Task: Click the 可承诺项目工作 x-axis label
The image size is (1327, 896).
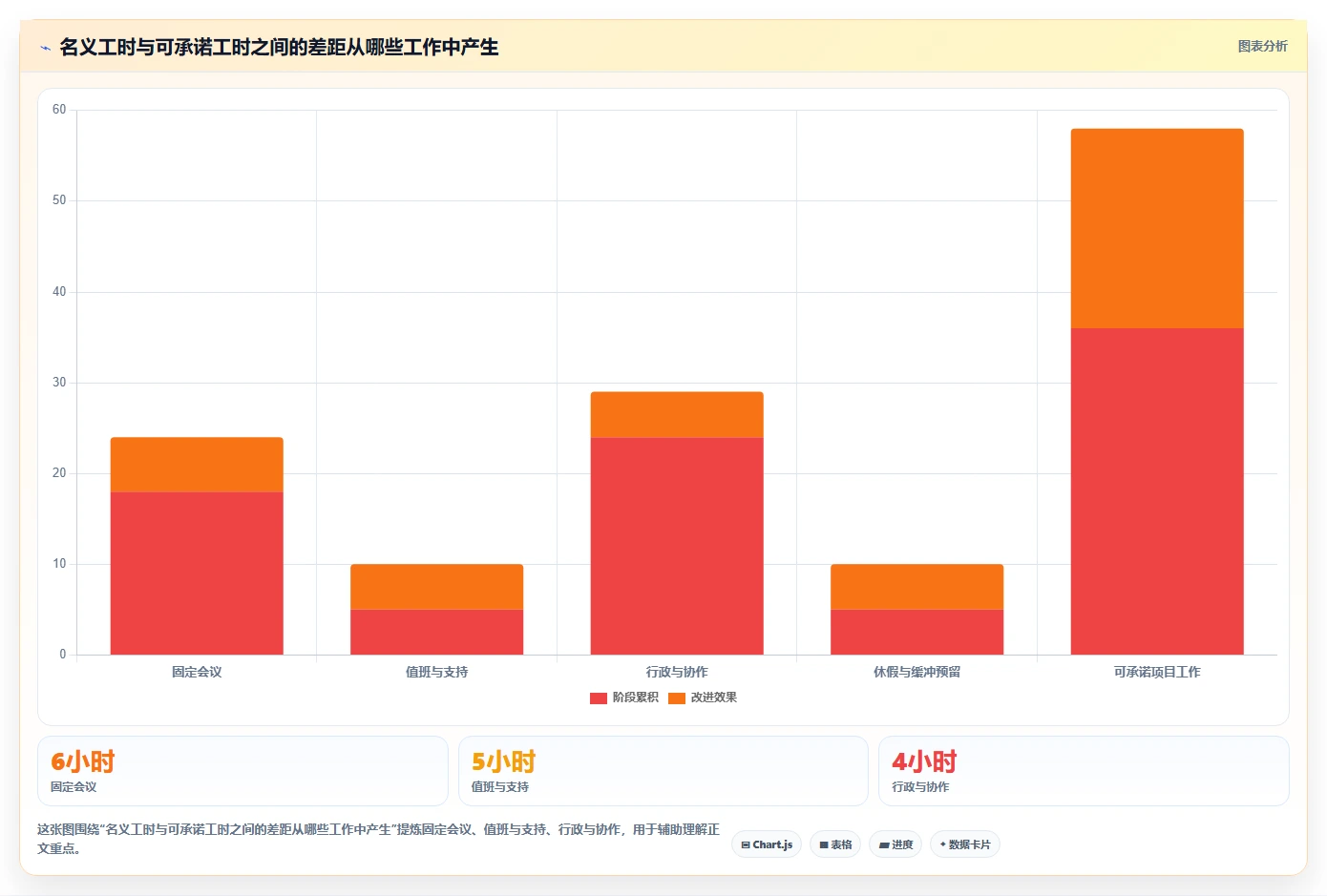Action: pyautogui.click(x=1157, y=672)
